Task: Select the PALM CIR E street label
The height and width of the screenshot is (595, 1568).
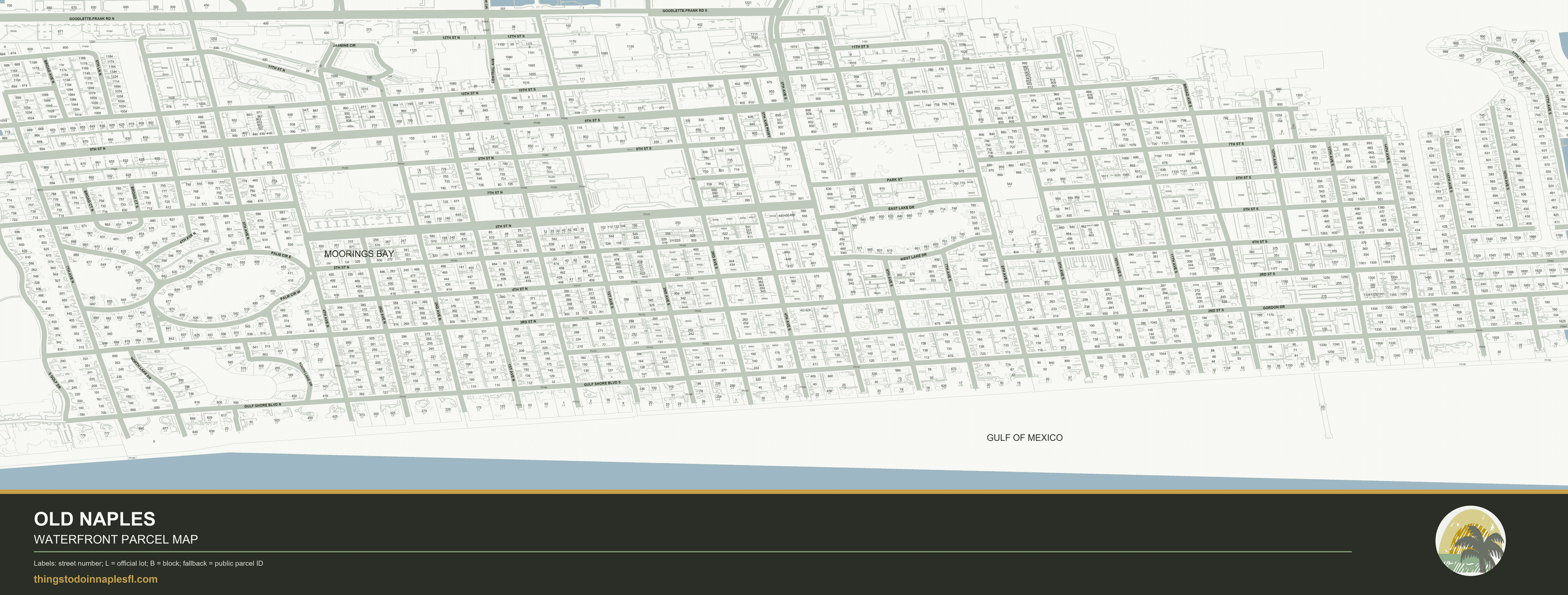Action: 281,254
